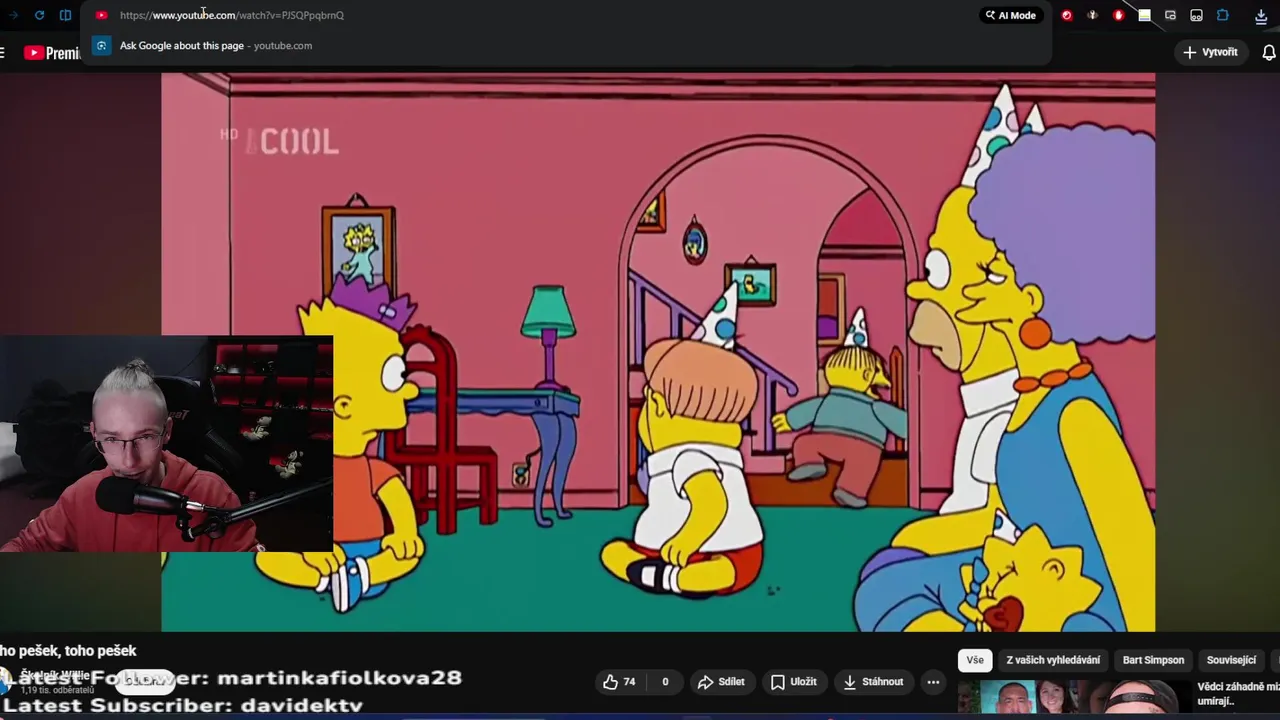Screen dimensions: 1280x720
Task: Open YouTube notifications bell
Action: point(1268,53)
